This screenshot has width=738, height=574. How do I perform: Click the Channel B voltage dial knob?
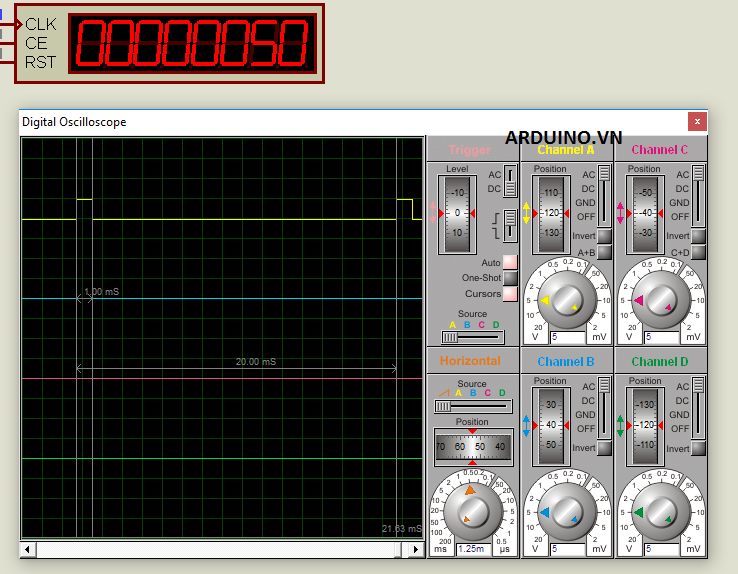567,512
